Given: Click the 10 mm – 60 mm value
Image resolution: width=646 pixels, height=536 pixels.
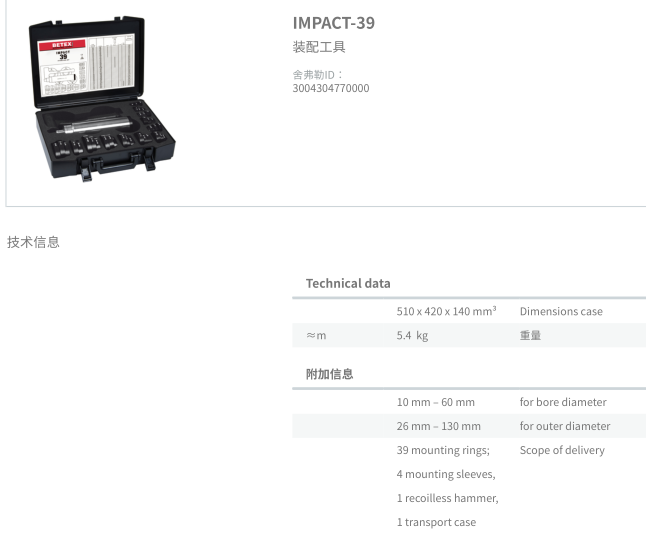Looking at the screenshot, I should pos(435,402).
